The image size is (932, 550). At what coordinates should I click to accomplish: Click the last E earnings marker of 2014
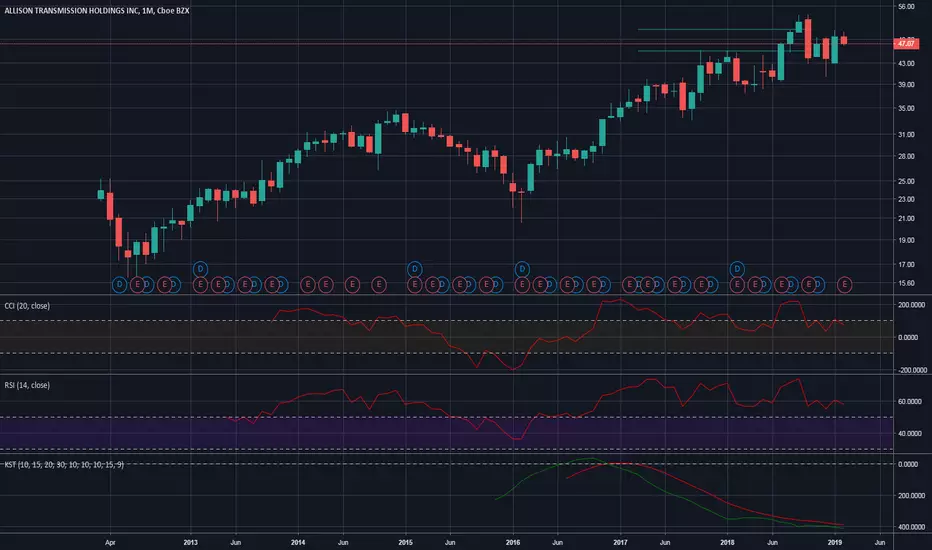pos(379,285)
